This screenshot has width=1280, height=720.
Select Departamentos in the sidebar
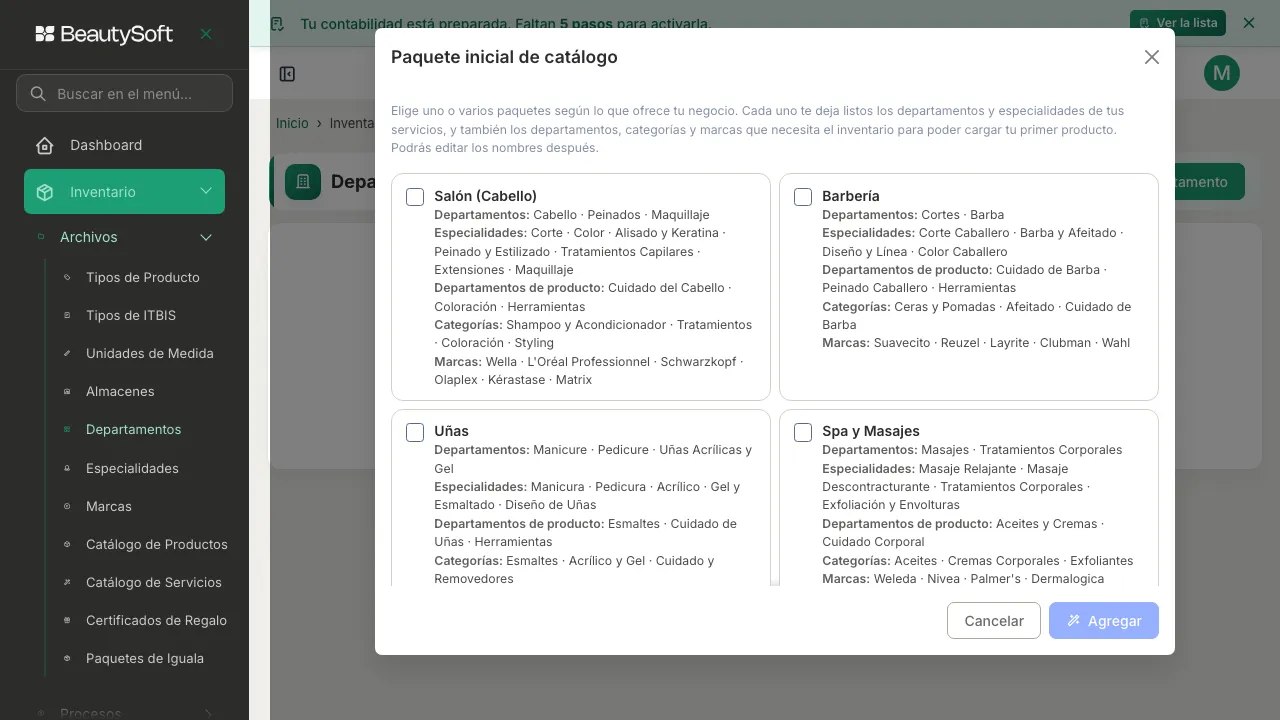point(134,429)
